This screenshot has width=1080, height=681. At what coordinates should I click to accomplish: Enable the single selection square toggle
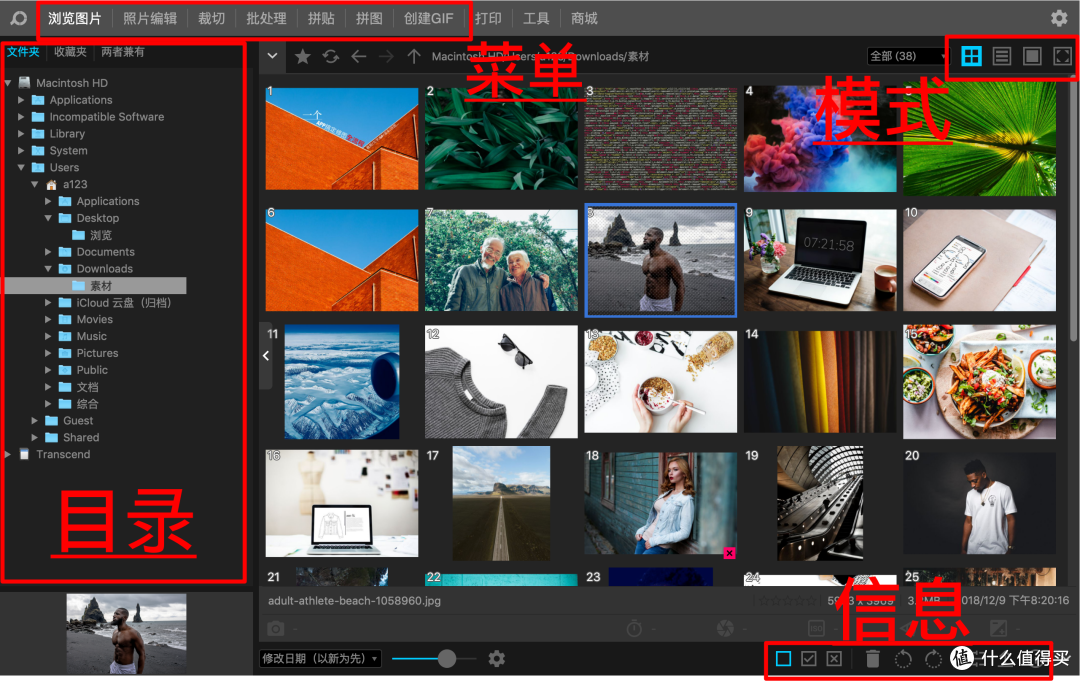(x=783, y=659)
